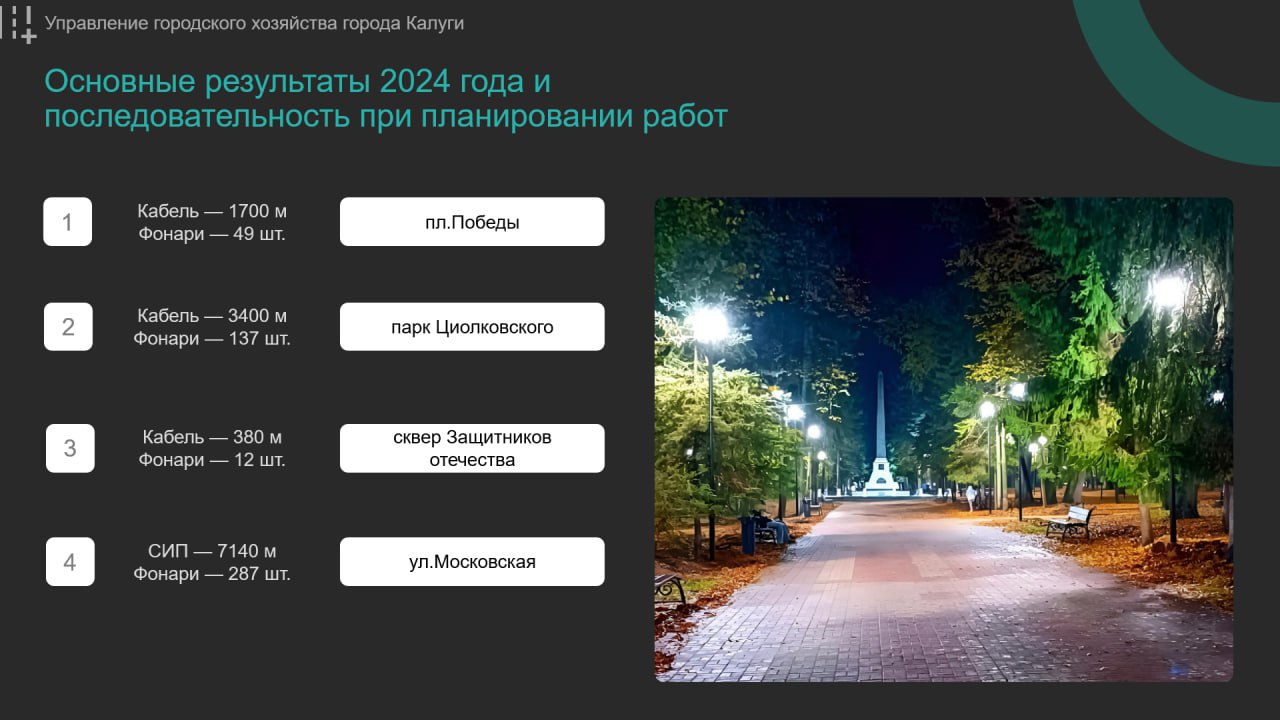Image resolution: width=1280 pixels, height=720 pixels.
Task: Select the СИП — 7140 м text
Action: pos(212,551)
